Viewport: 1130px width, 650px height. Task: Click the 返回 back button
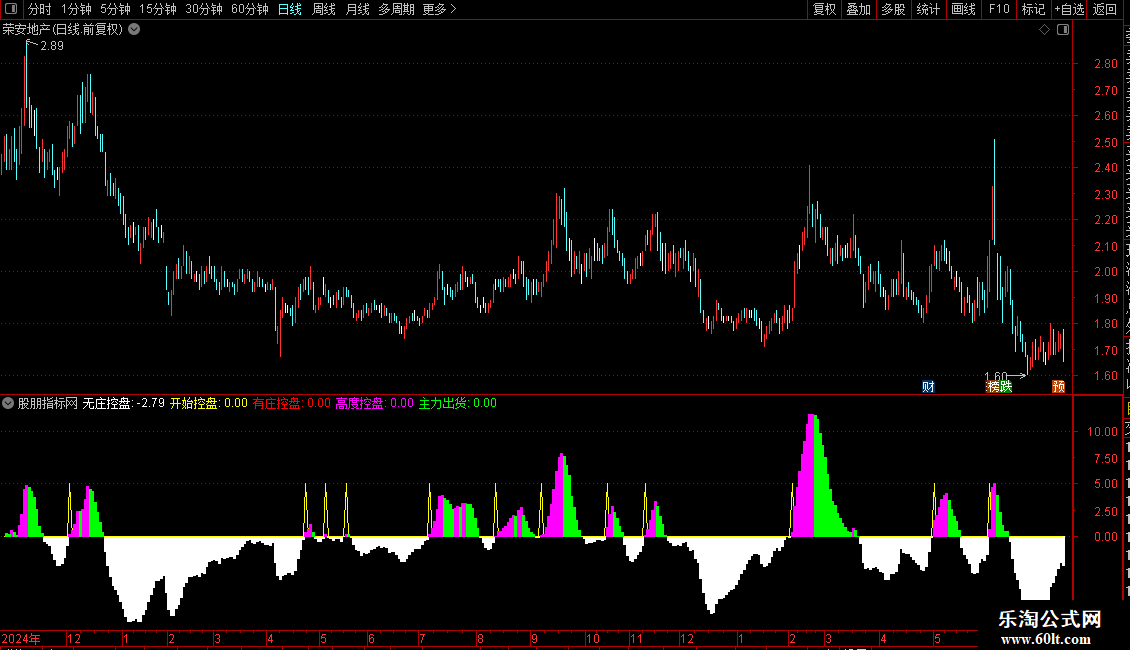(x=1104, y=9)
